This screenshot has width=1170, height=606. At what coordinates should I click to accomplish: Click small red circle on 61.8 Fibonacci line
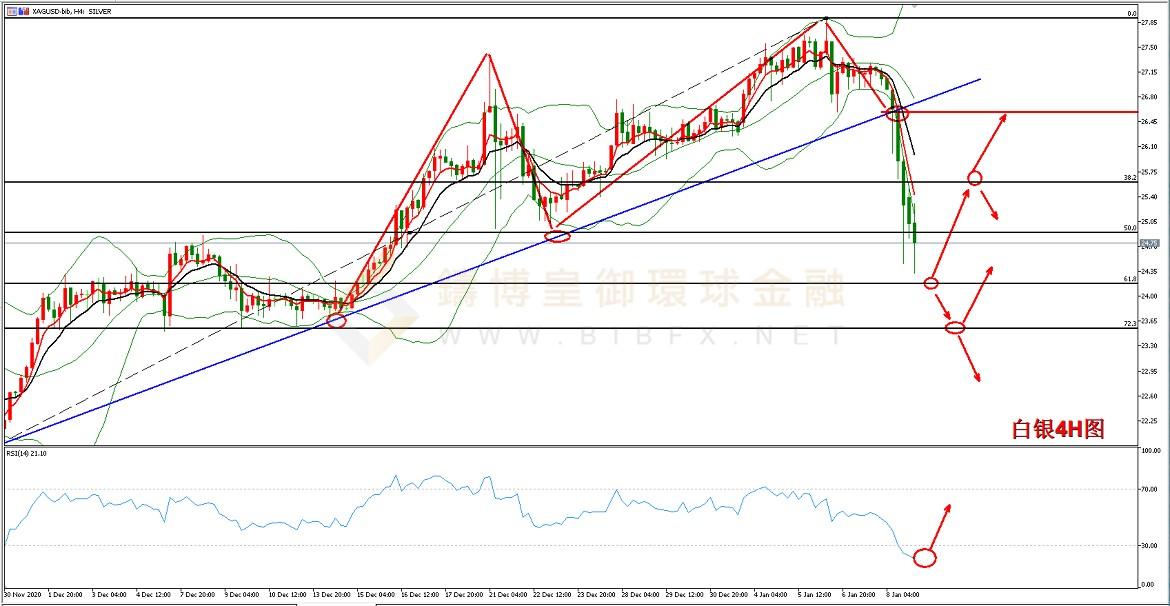point(931,283)
